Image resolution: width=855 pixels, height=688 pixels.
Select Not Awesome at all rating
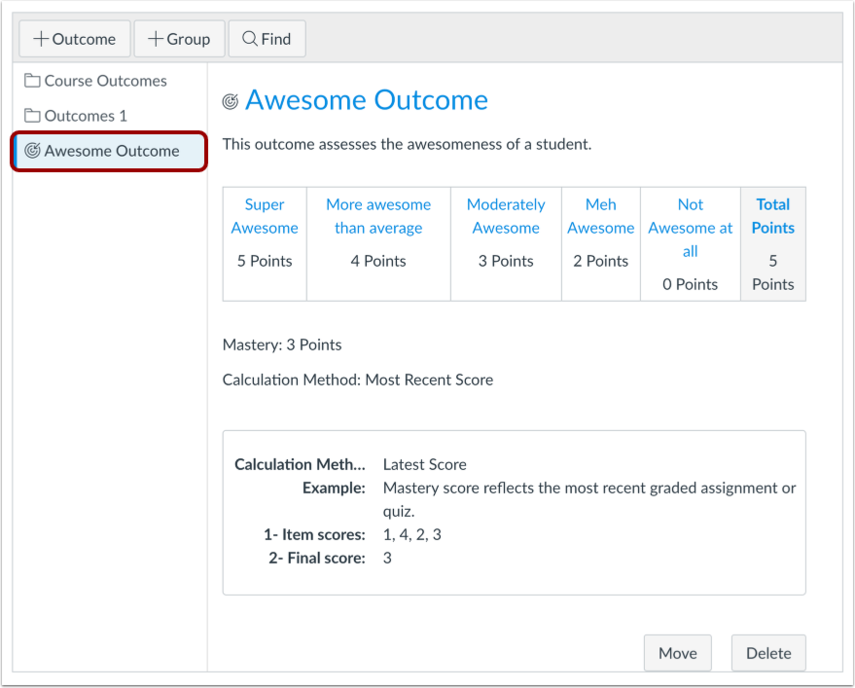(x=690, y=244)
